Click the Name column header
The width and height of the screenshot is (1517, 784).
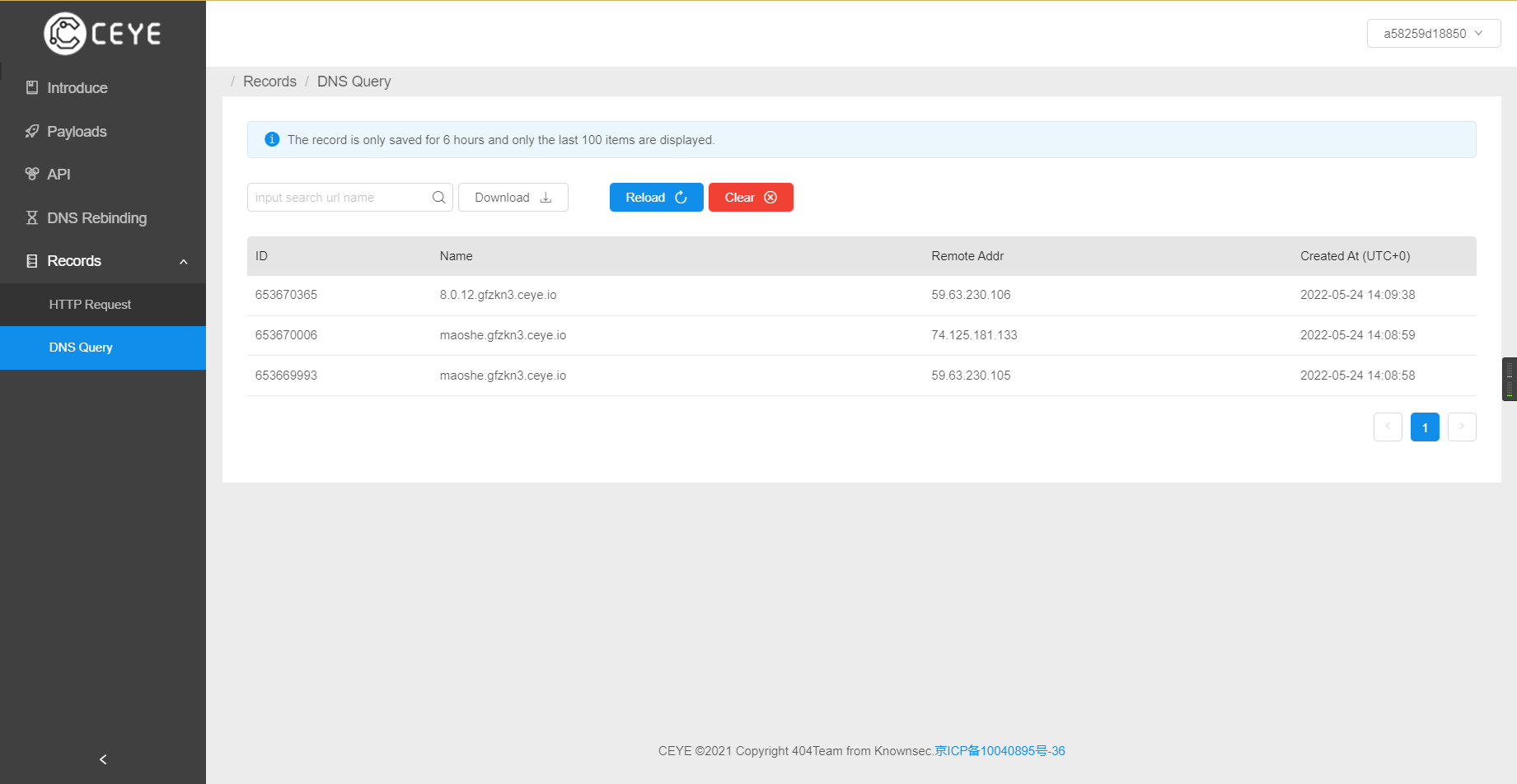coord(457,256)
